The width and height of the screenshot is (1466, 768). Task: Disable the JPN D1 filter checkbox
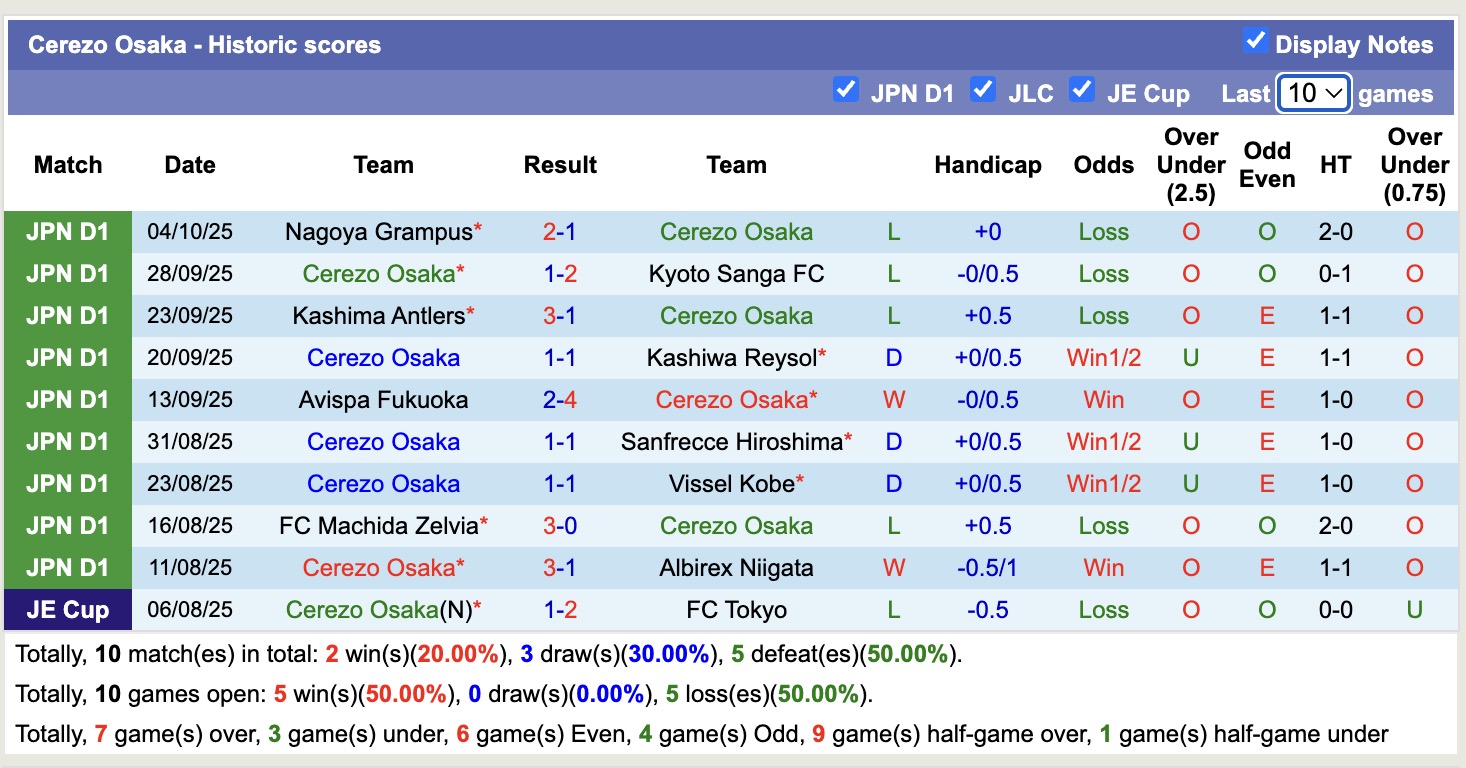pos(846,90)
